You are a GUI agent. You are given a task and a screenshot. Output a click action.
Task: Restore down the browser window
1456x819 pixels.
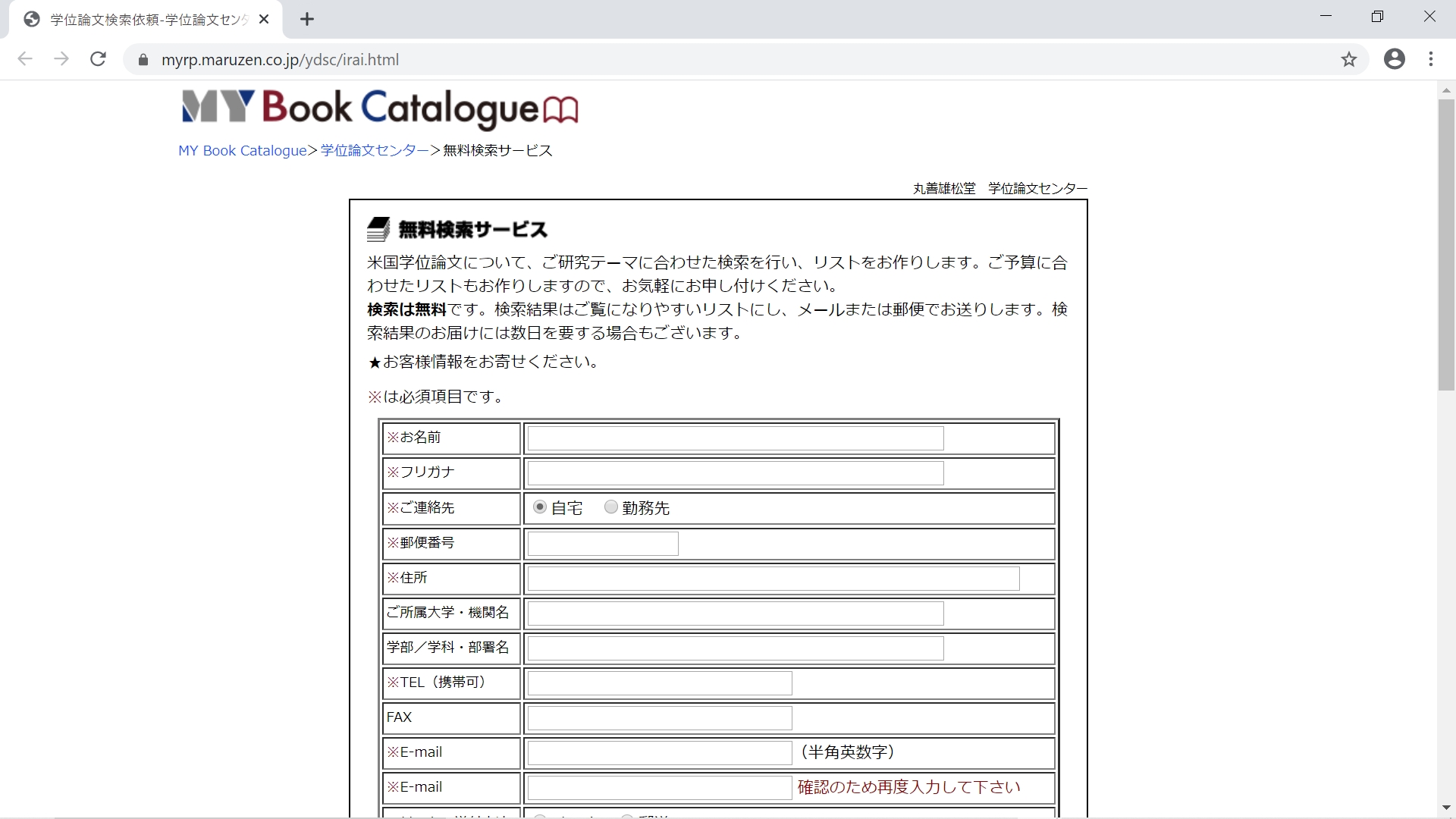(1377, 17)
